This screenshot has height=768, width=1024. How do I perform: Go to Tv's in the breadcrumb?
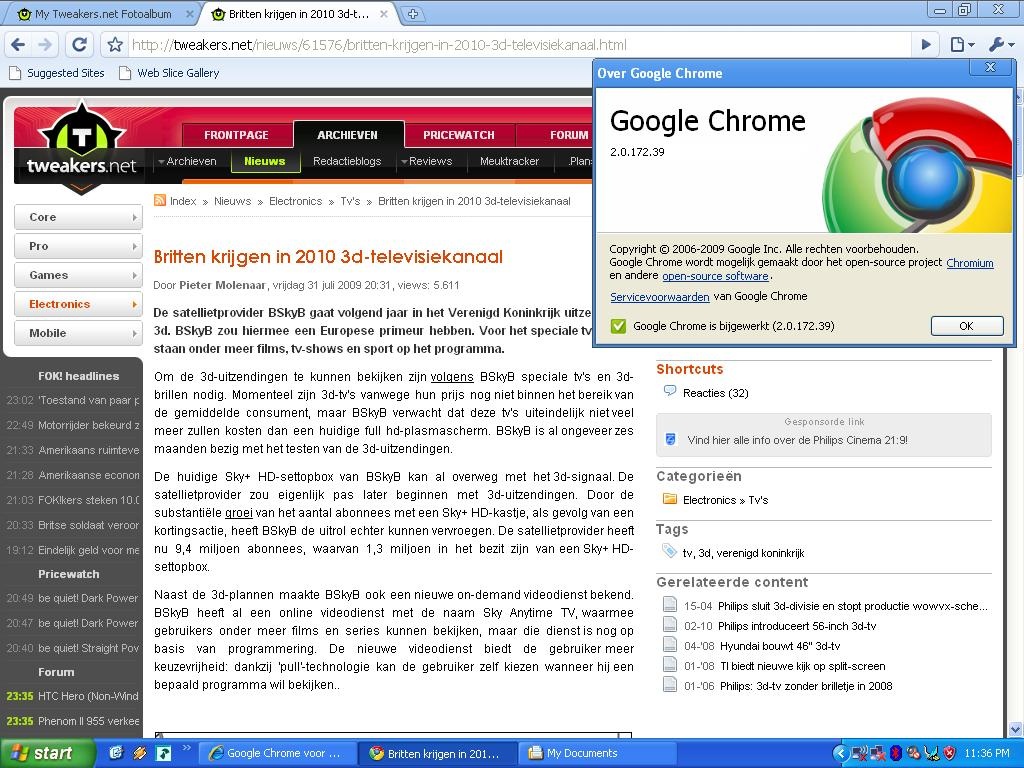(x=350, y=201)
